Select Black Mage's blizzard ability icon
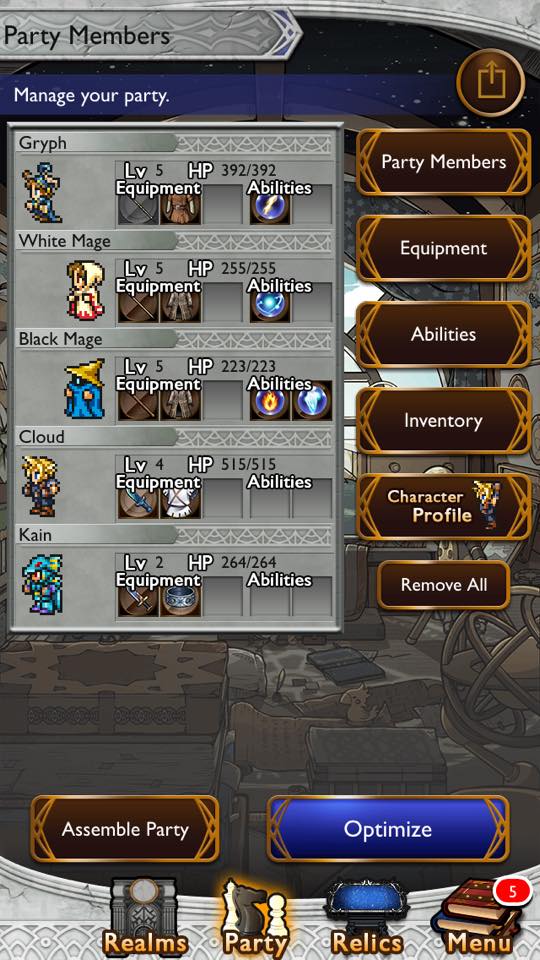The height and width of the screenshot is (960, 540). [312, 401]
